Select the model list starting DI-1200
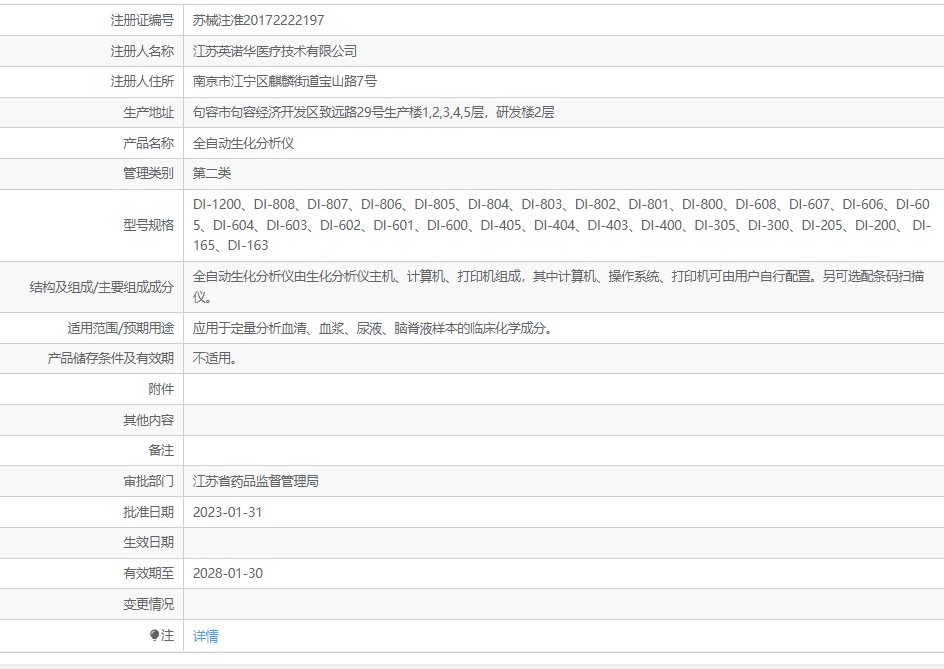Viewport: 944px width, 669px height. click(561, 225)
